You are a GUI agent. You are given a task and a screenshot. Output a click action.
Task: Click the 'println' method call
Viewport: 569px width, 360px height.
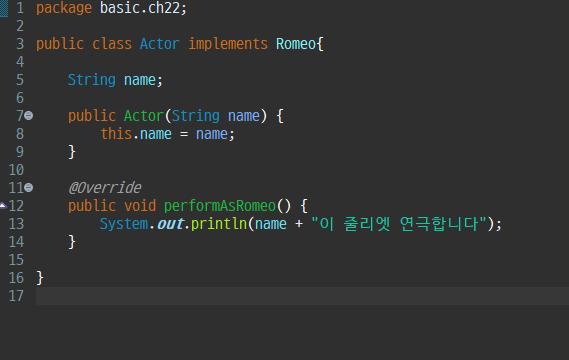pos(219,224)
